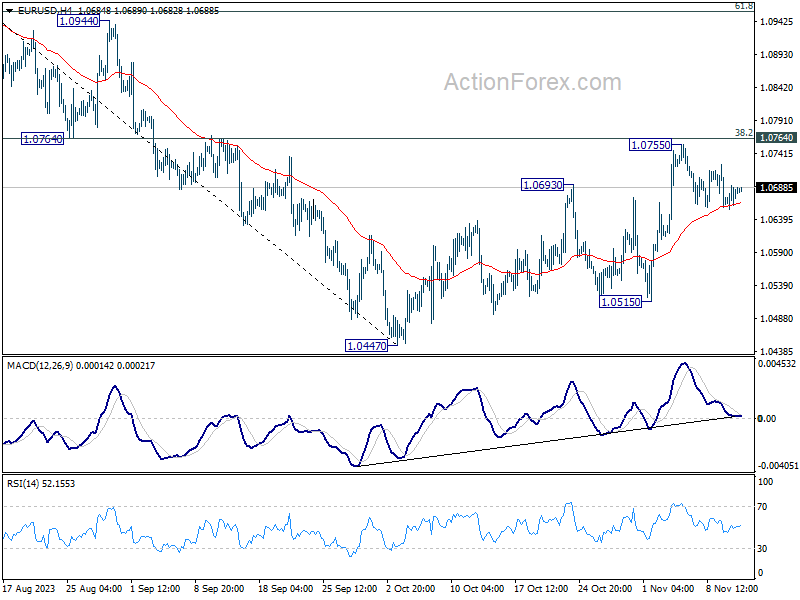This screenshot has height=600, width=800.
Task: Select the 1.07550 high price label
Action: [x=651, y=145]
